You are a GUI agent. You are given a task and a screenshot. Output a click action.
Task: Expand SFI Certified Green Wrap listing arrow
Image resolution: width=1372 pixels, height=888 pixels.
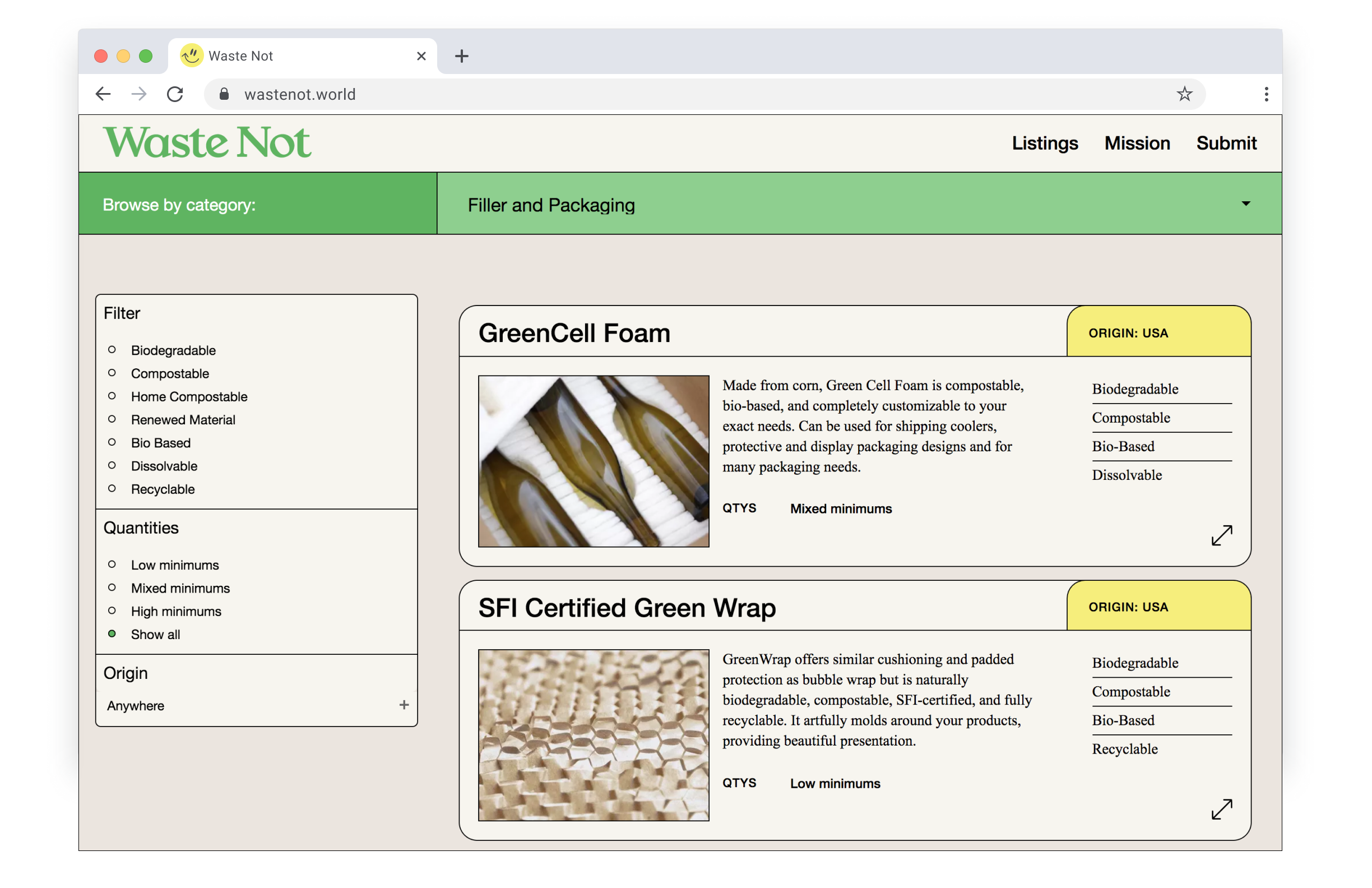pos(1221,809)
